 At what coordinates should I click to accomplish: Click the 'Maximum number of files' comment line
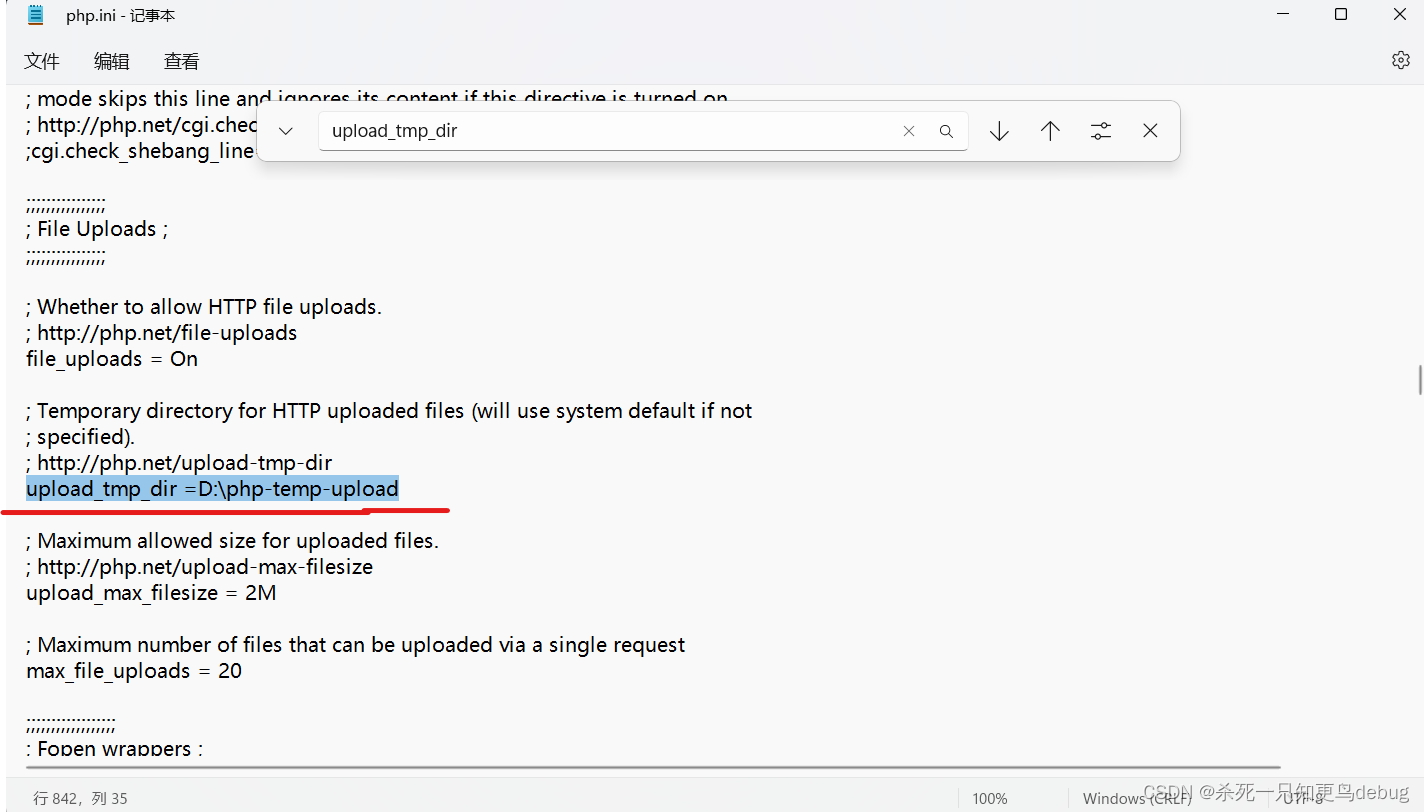pos(356,645)
